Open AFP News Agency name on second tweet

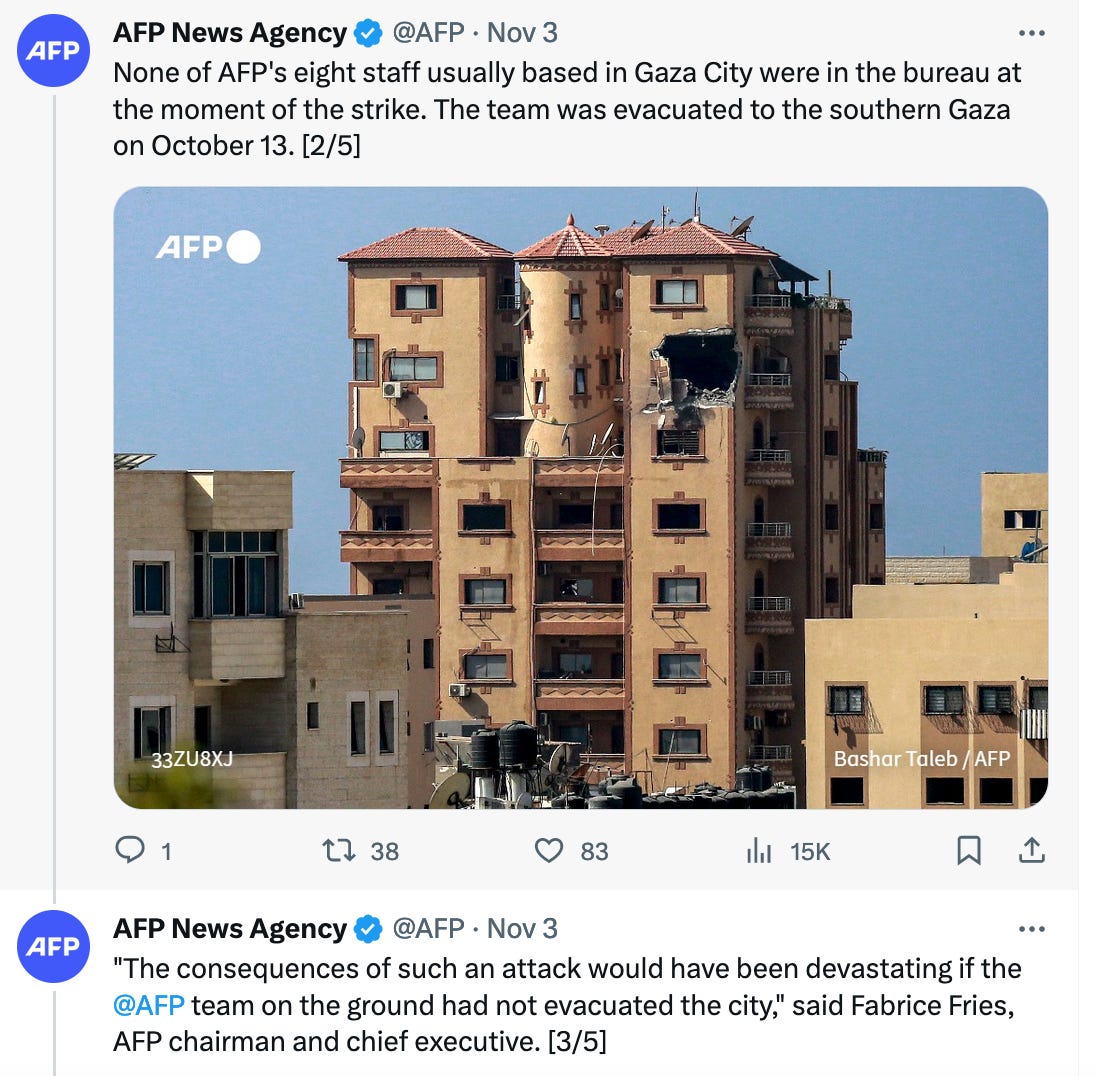230,929
